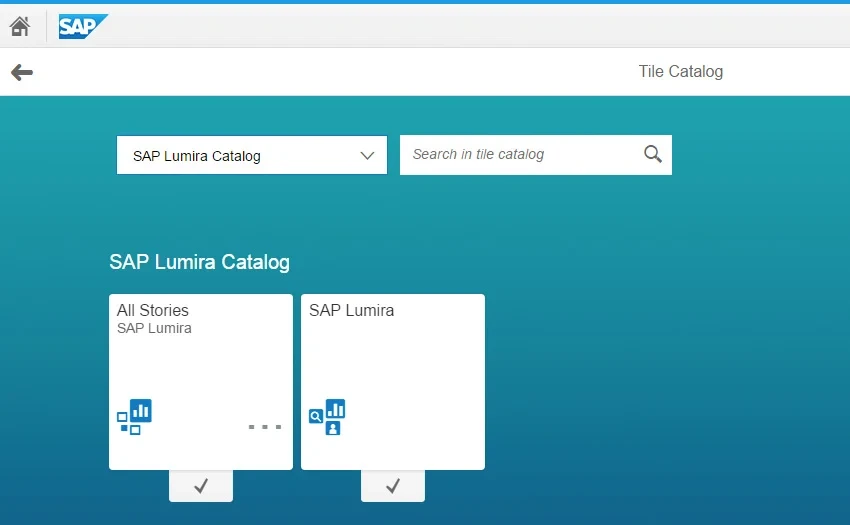Click the Tile Catalog page title
Screen dimensions: 850x525
click(680, 72)
